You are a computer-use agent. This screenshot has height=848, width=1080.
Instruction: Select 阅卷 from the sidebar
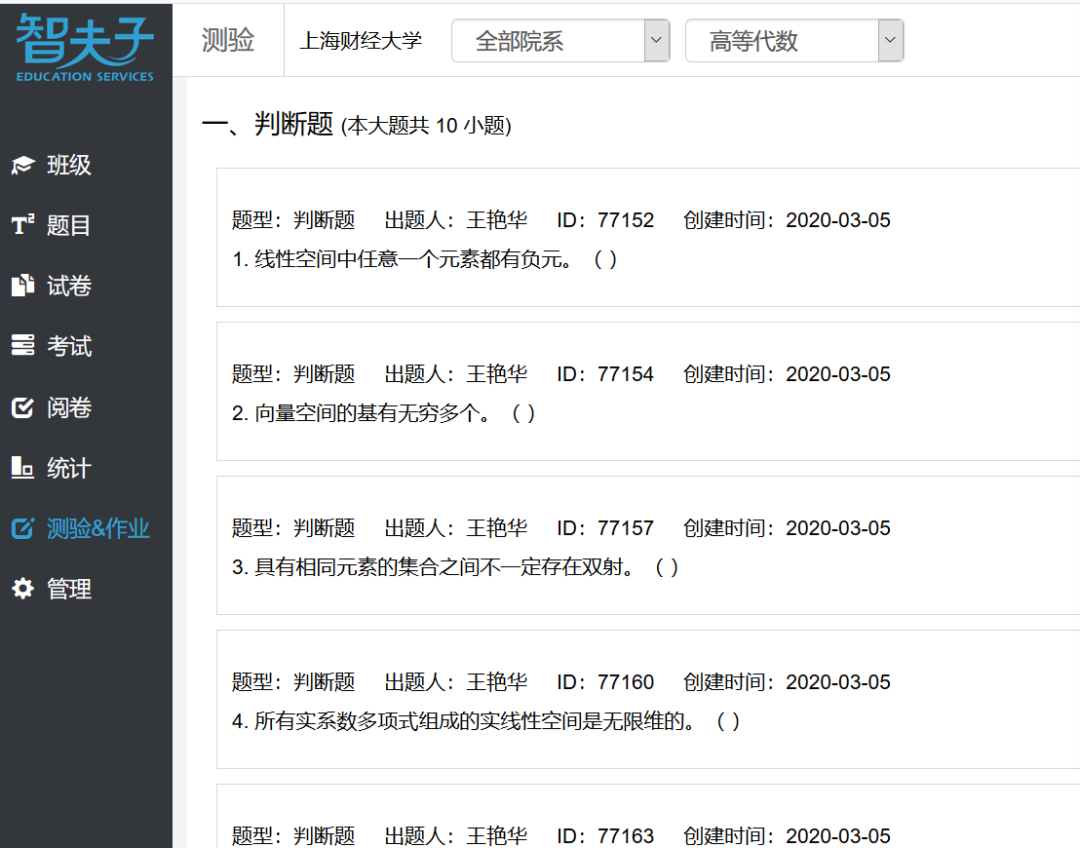click(x=69, y=407)
